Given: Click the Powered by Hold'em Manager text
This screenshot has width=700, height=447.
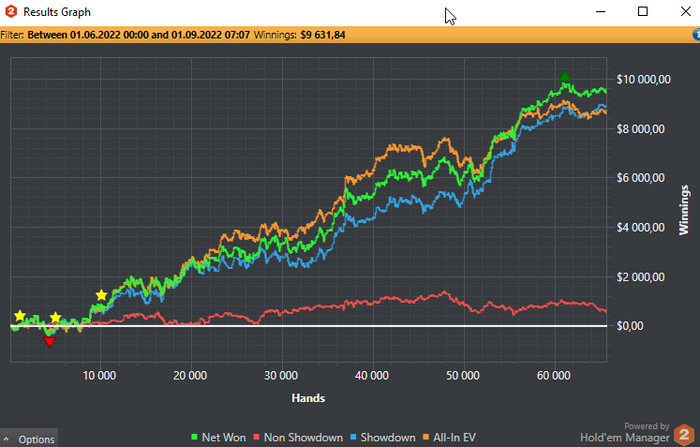Looking at the screenshot, I should (625, 432).
